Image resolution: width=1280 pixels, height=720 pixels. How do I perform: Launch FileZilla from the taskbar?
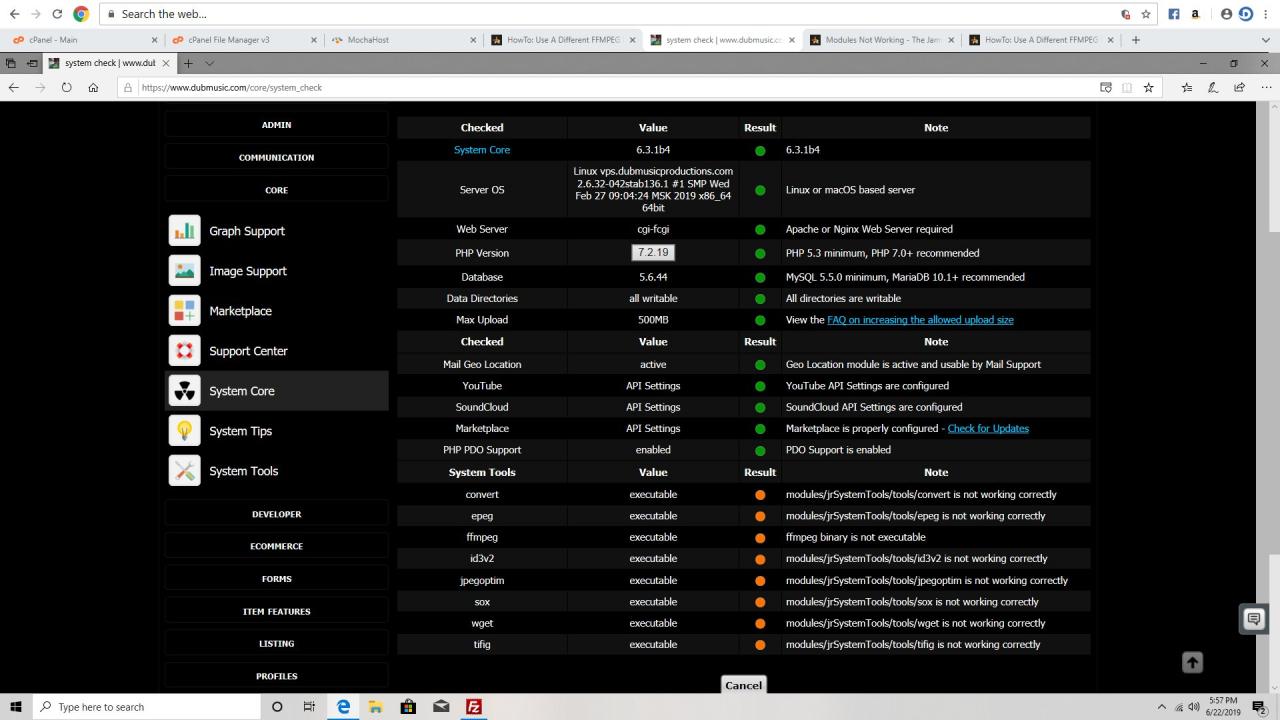point(474,707)
